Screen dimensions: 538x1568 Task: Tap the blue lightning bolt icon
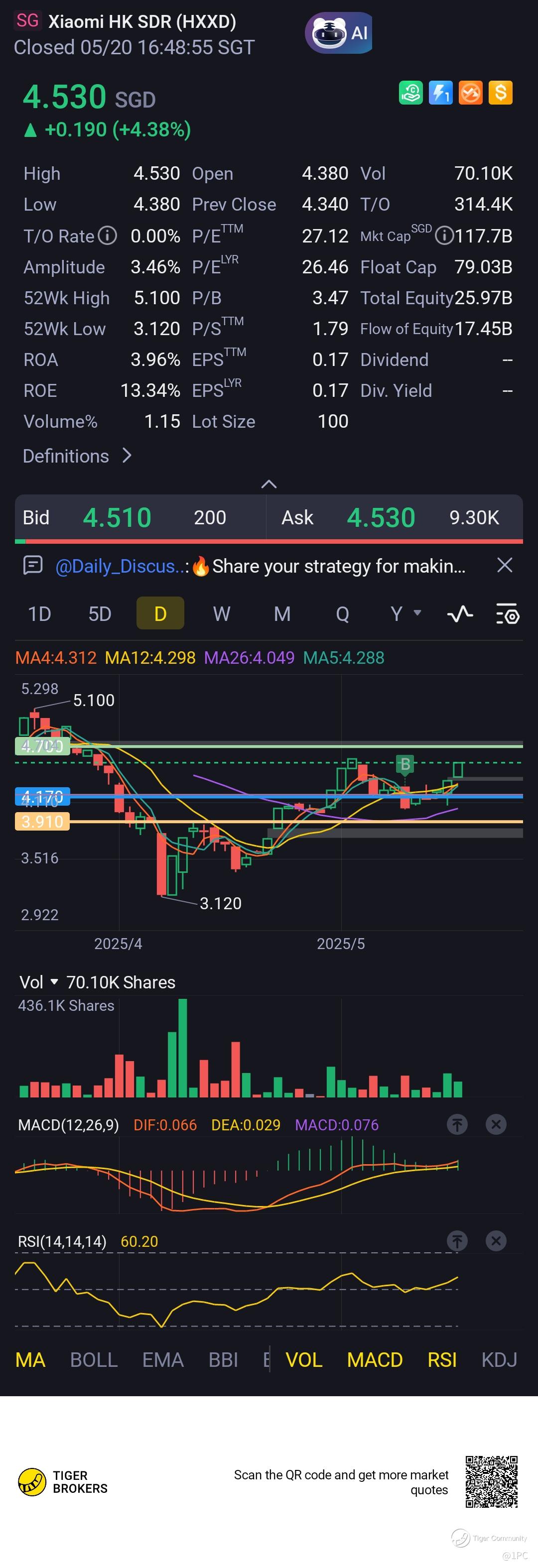coord(440,93)
